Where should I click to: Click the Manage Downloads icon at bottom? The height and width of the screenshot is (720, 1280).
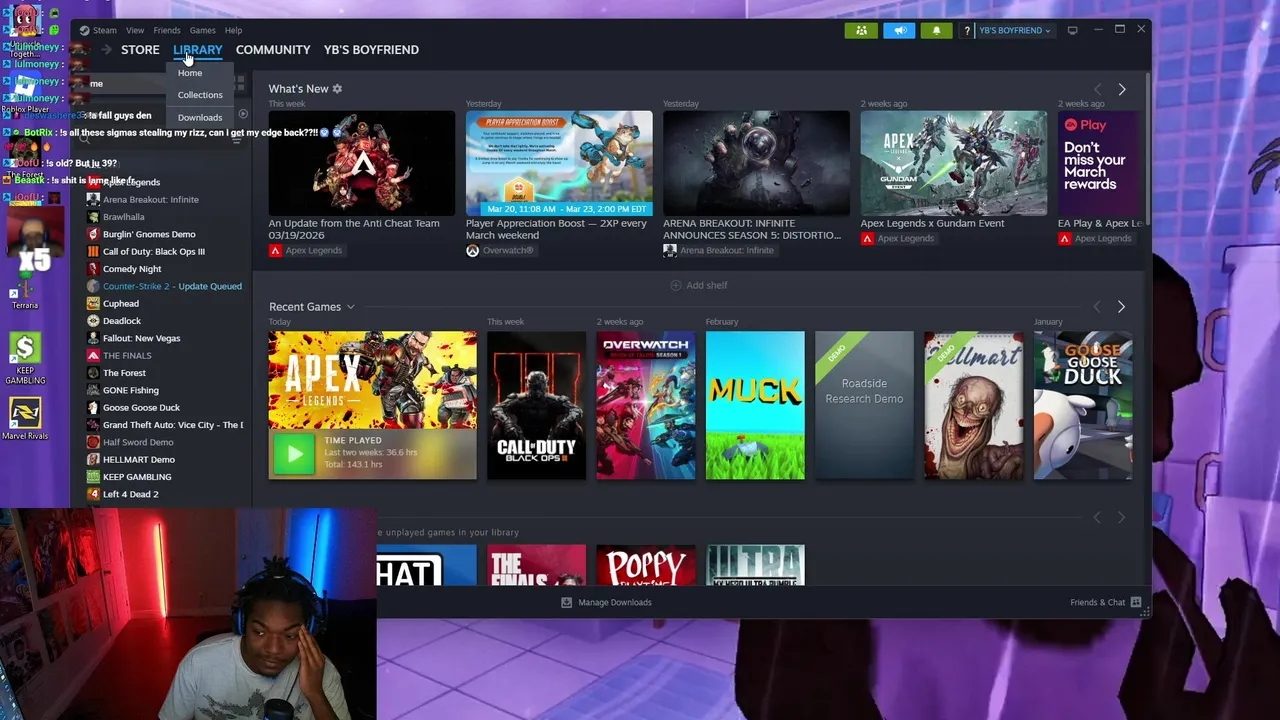[x=566, y=602]
